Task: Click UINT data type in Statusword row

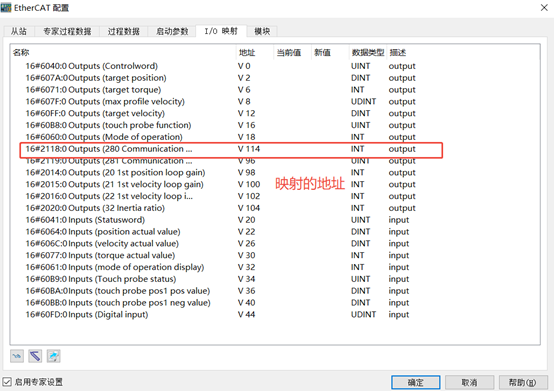Action: coord(360,220)
